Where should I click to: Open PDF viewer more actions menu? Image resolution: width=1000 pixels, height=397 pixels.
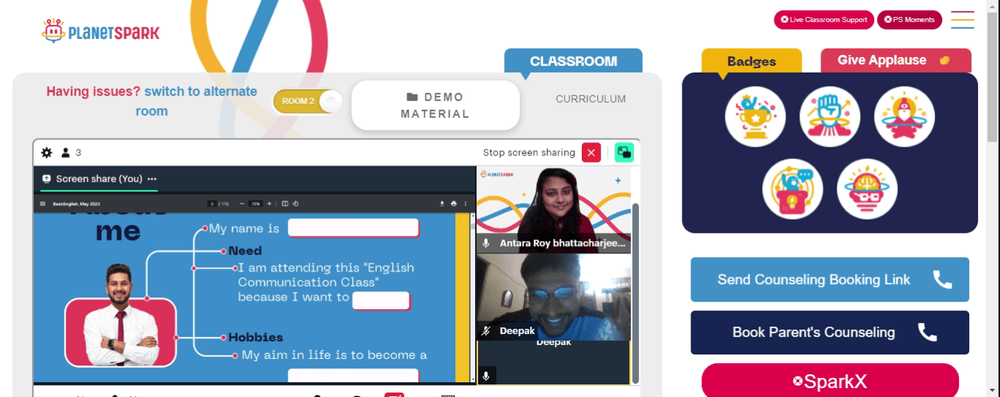click(x=466, y=204)
